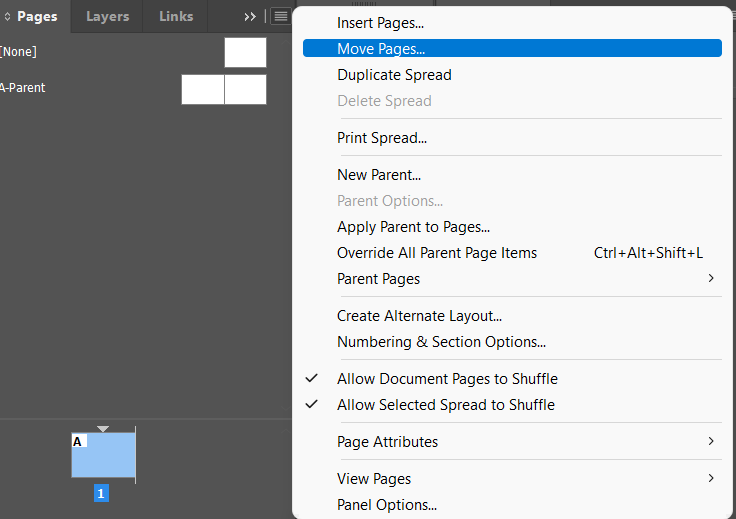Click Duplicate Spread menu entry

pyautogui.click(x=394, y=75)
